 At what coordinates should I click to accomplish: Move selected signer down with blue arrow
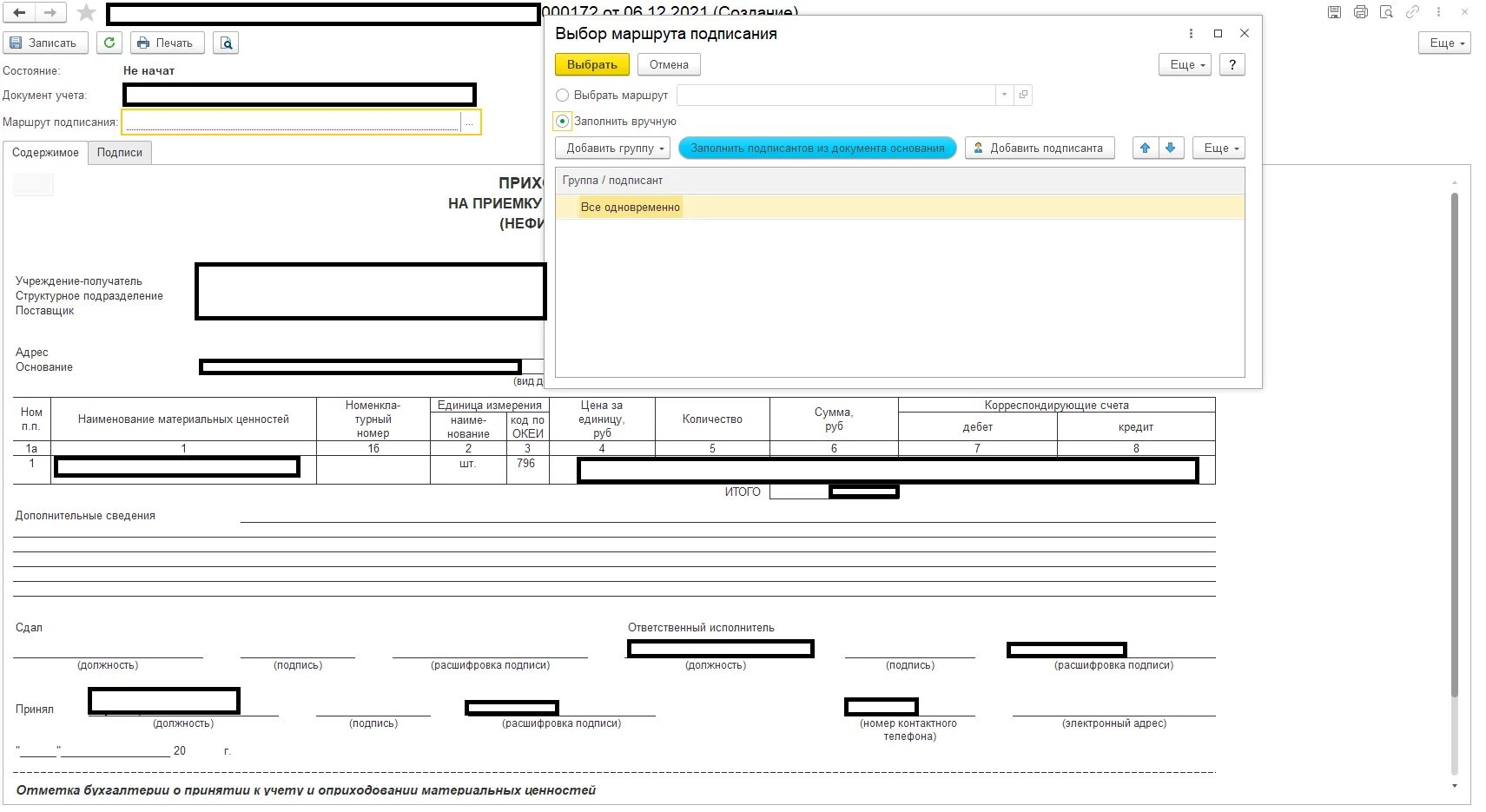coord(1171,149)
